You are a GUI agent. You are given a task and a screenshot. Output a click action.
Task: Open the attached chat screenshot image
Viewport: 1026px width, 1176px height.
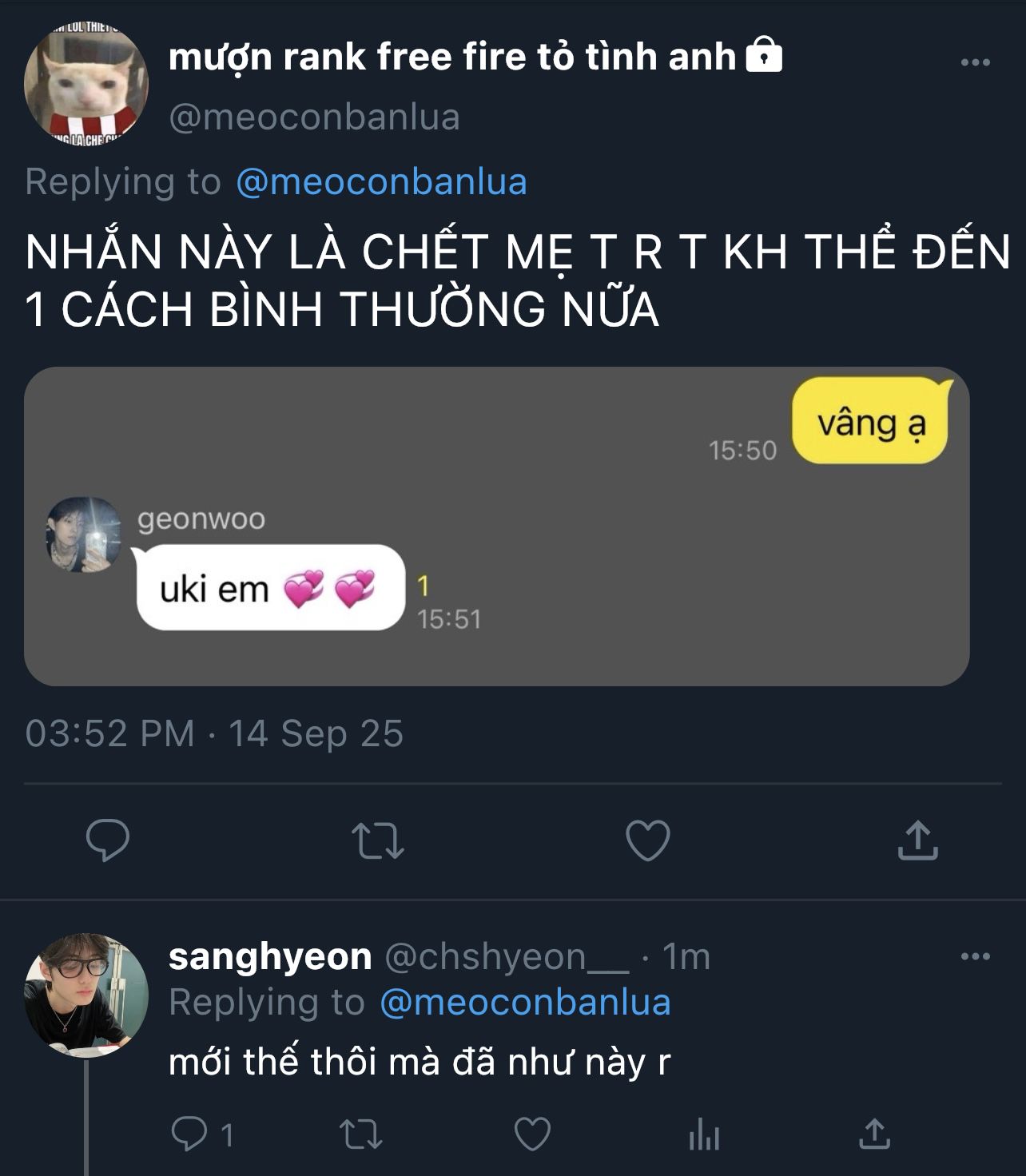click(x=496, y=526)
